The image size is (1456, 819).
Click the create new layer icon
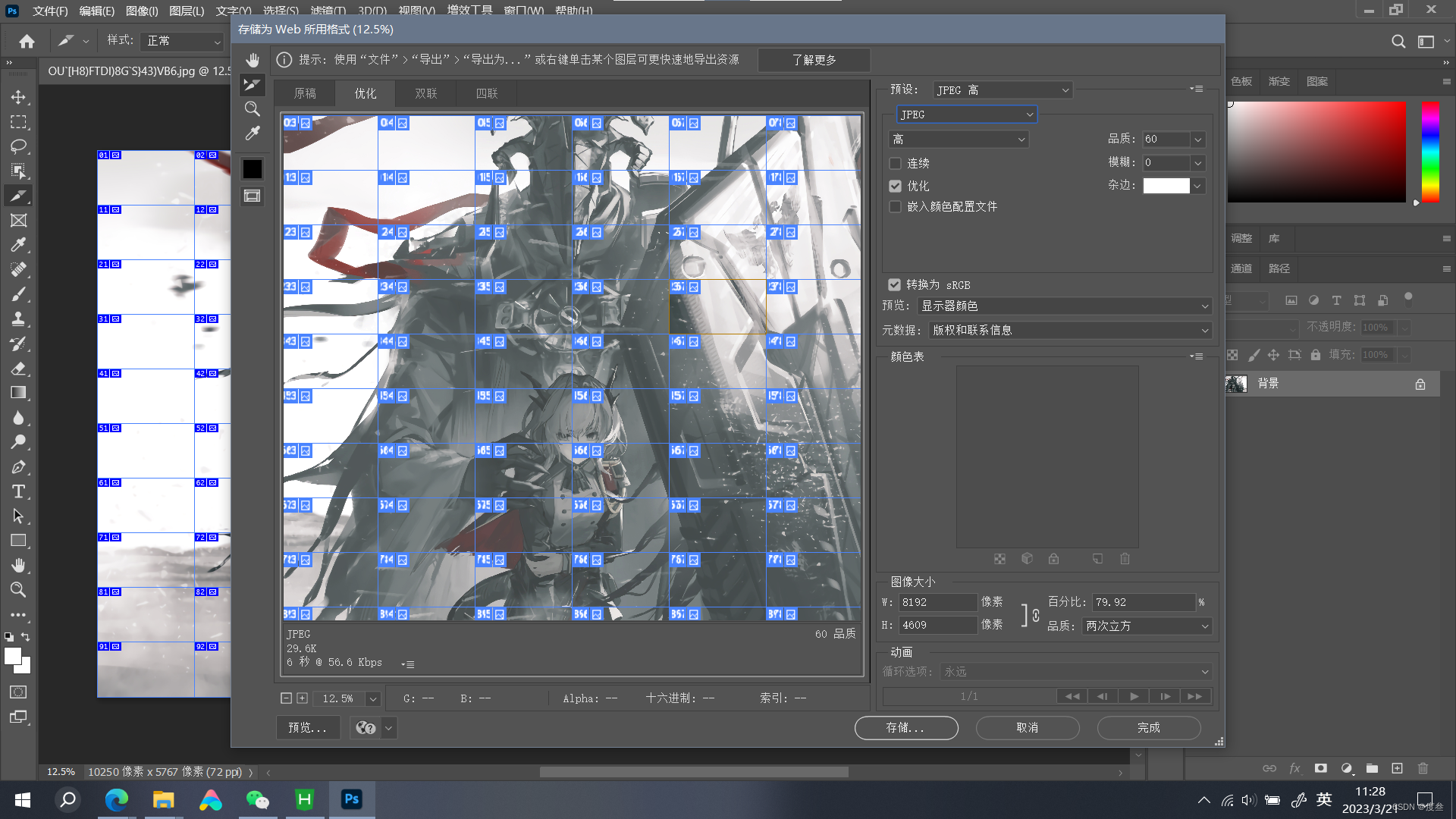(1397, 768)
